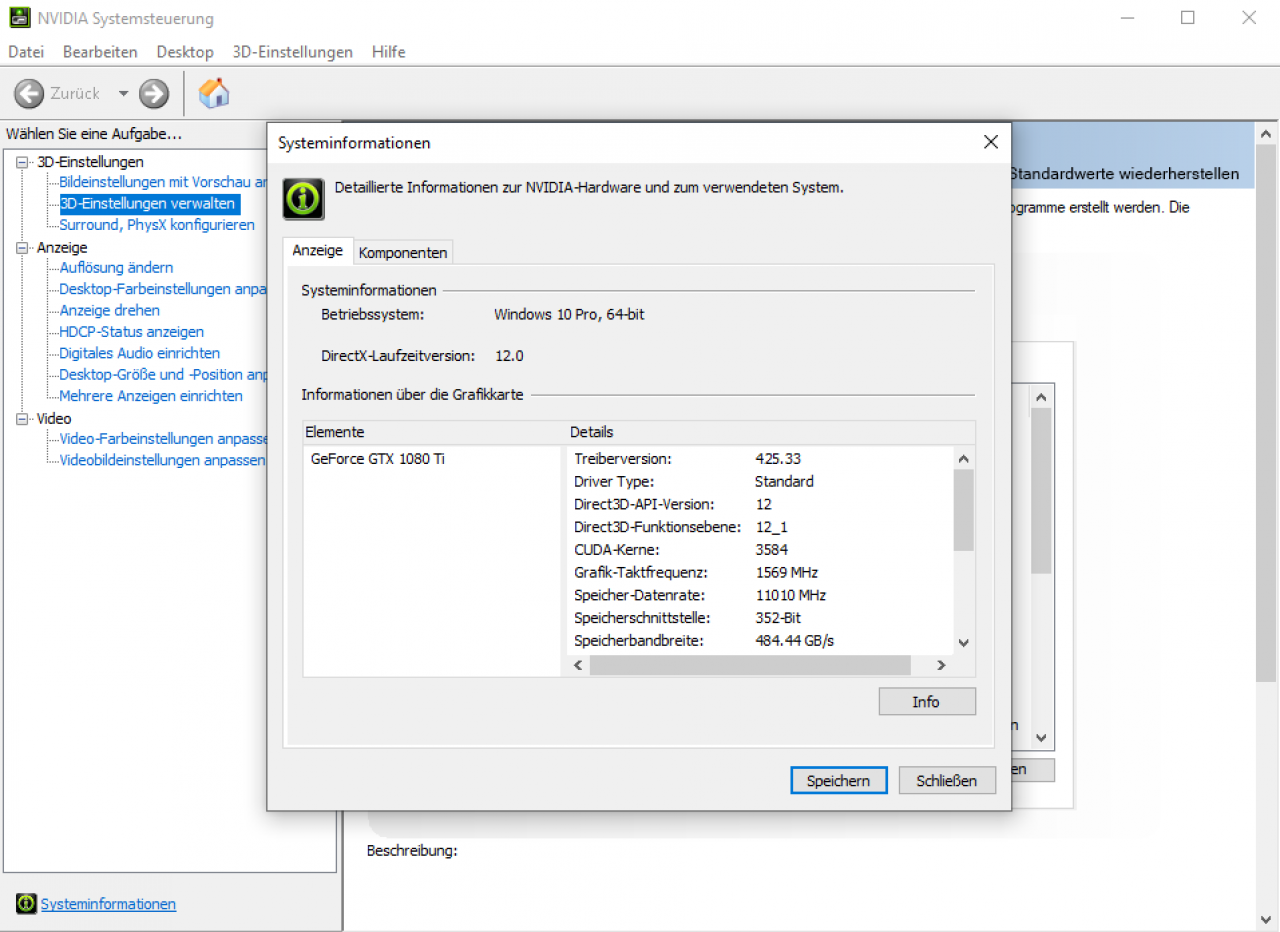Open the back history dropdown arrow
The width and height of the screenshot is (1280, 932).
pyautogui.click(x=123, y=94)
